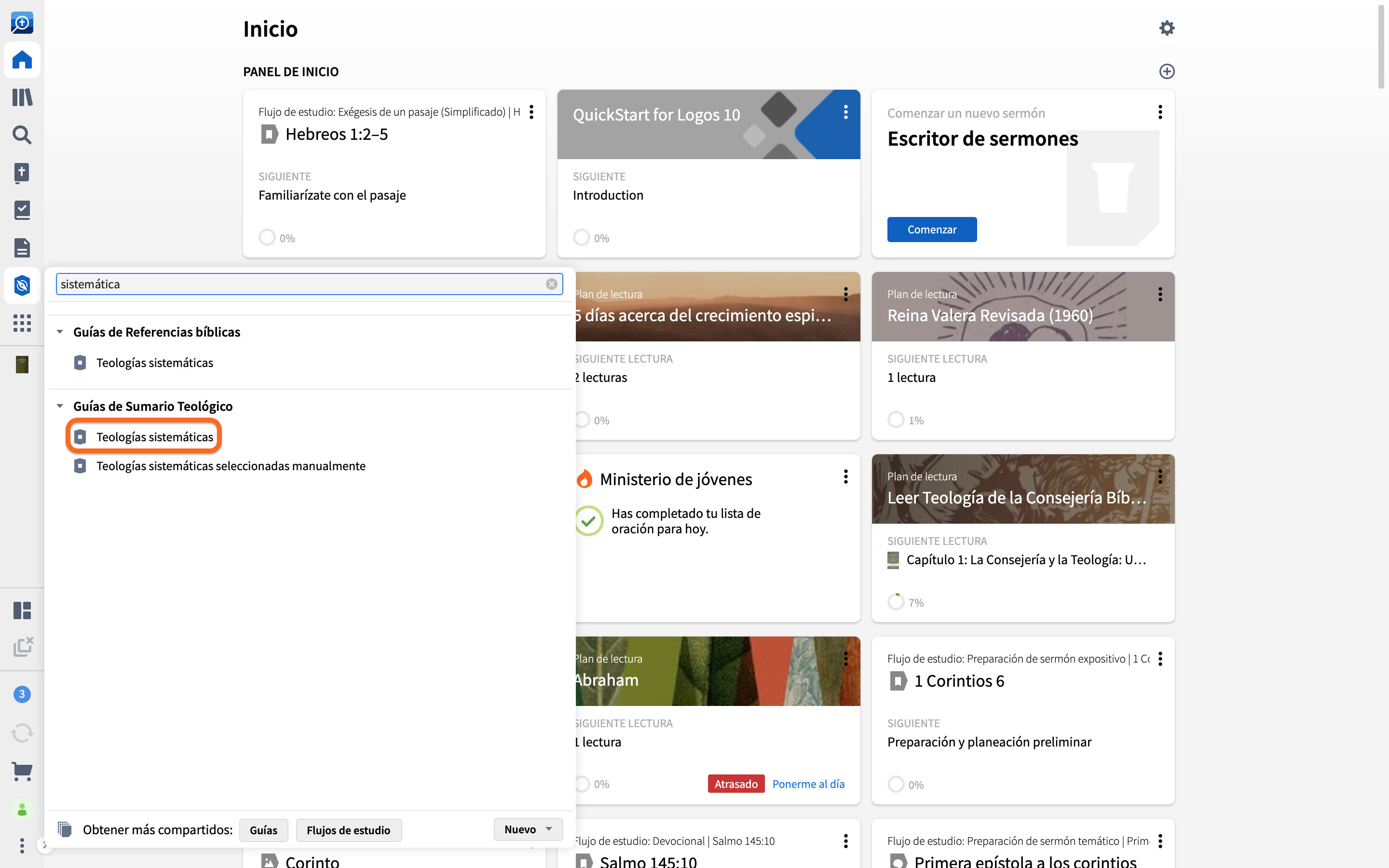The image size is (1389, 868).
Task: Open the sidebar more options dots
Action: point(22,845)
